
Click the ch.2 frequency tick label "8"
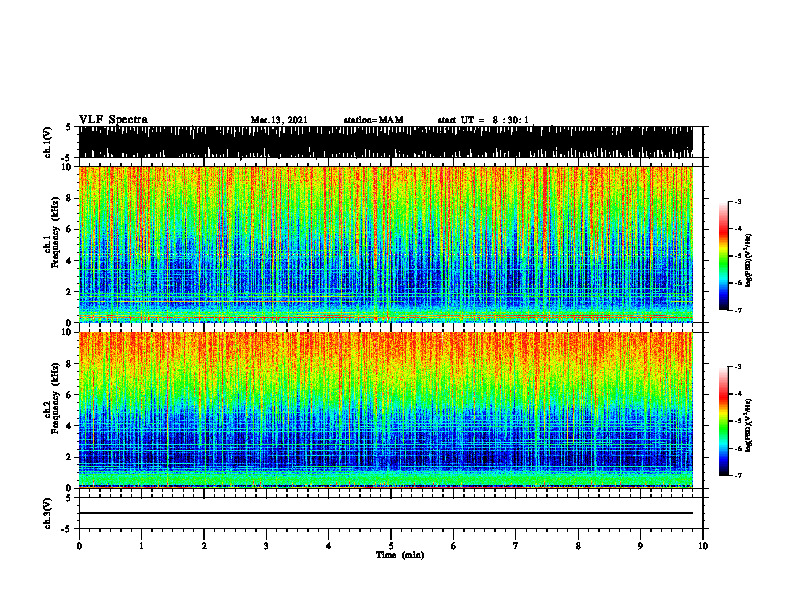pyautogui.click(x=70, y=364)
